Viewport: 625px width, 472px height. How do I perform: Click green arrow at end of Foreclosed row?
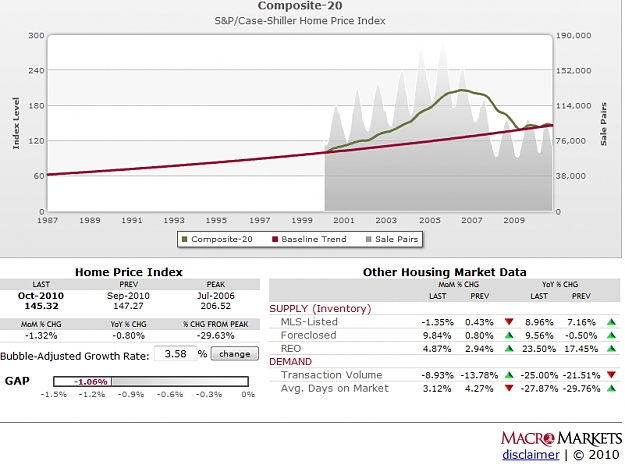[x=611, y=335]
